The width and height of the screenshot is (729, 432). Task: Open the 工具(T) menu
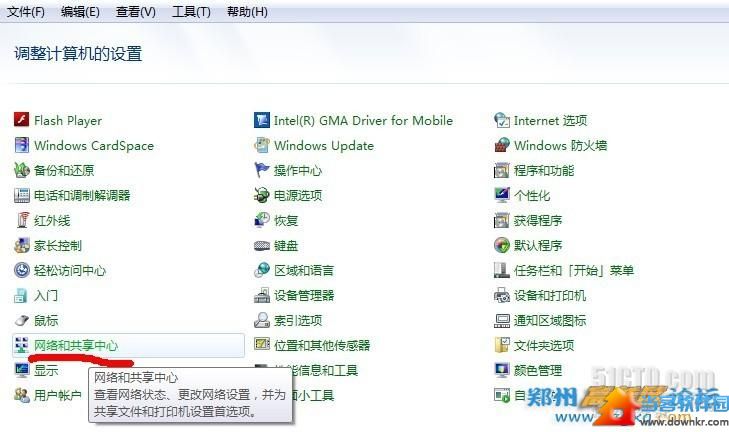point(191,11)
